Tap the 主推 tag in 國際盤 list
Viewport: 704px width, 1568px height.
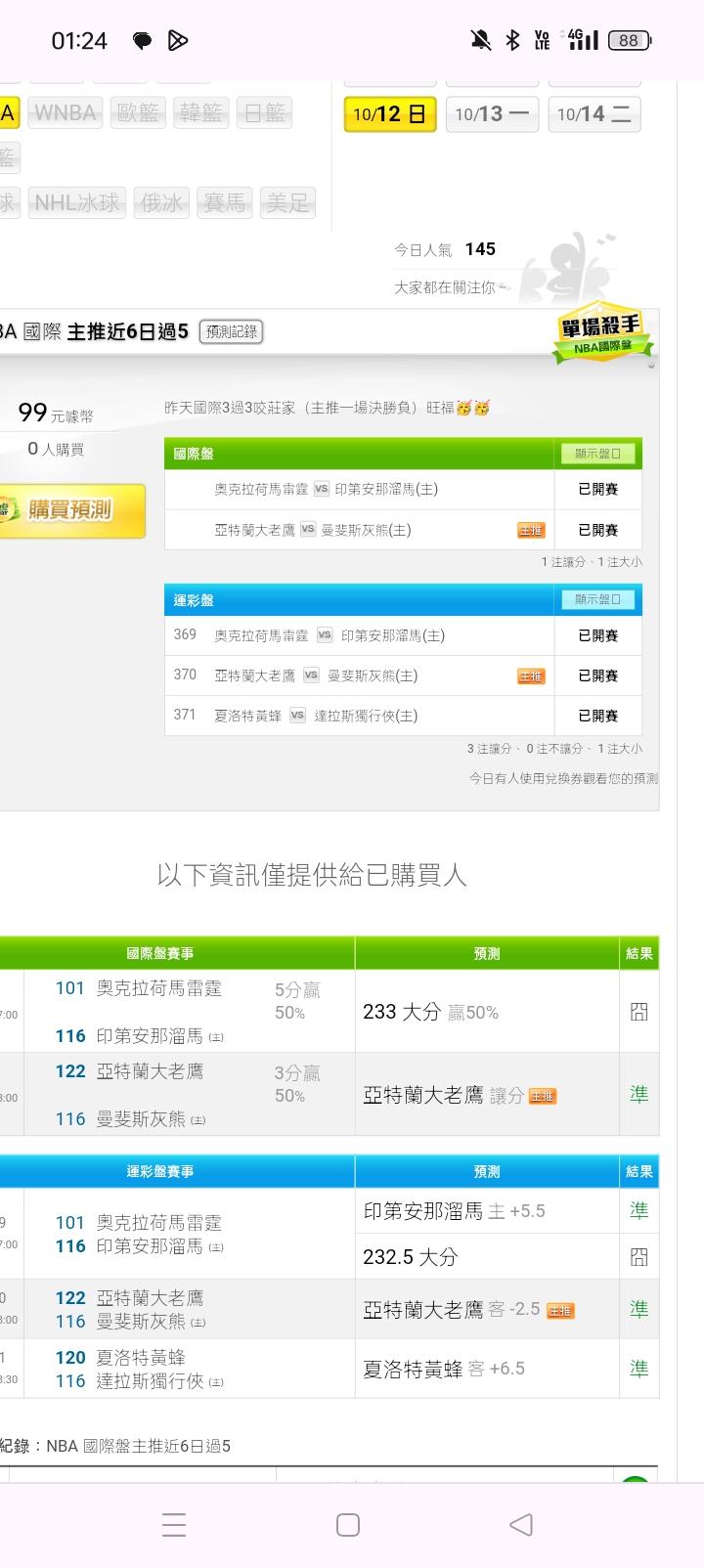(x=531, y=530)
